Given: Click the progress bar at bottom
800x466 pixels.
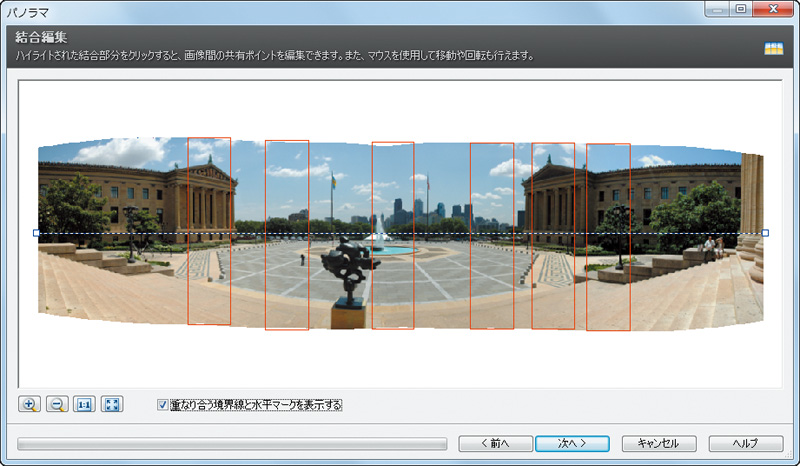Looking at the screenshot, I should (232, 444).
